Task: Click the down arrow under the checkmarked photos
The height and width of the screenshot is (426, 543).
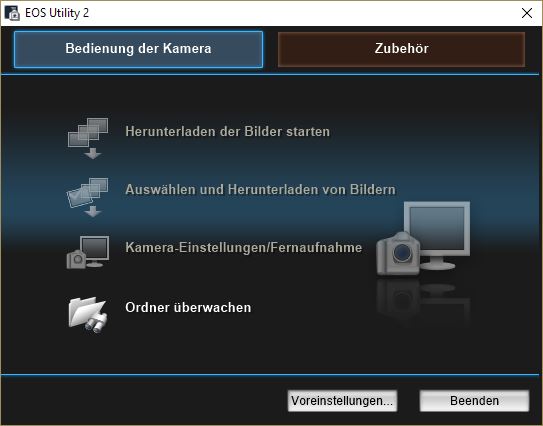Action: (92, 211)
